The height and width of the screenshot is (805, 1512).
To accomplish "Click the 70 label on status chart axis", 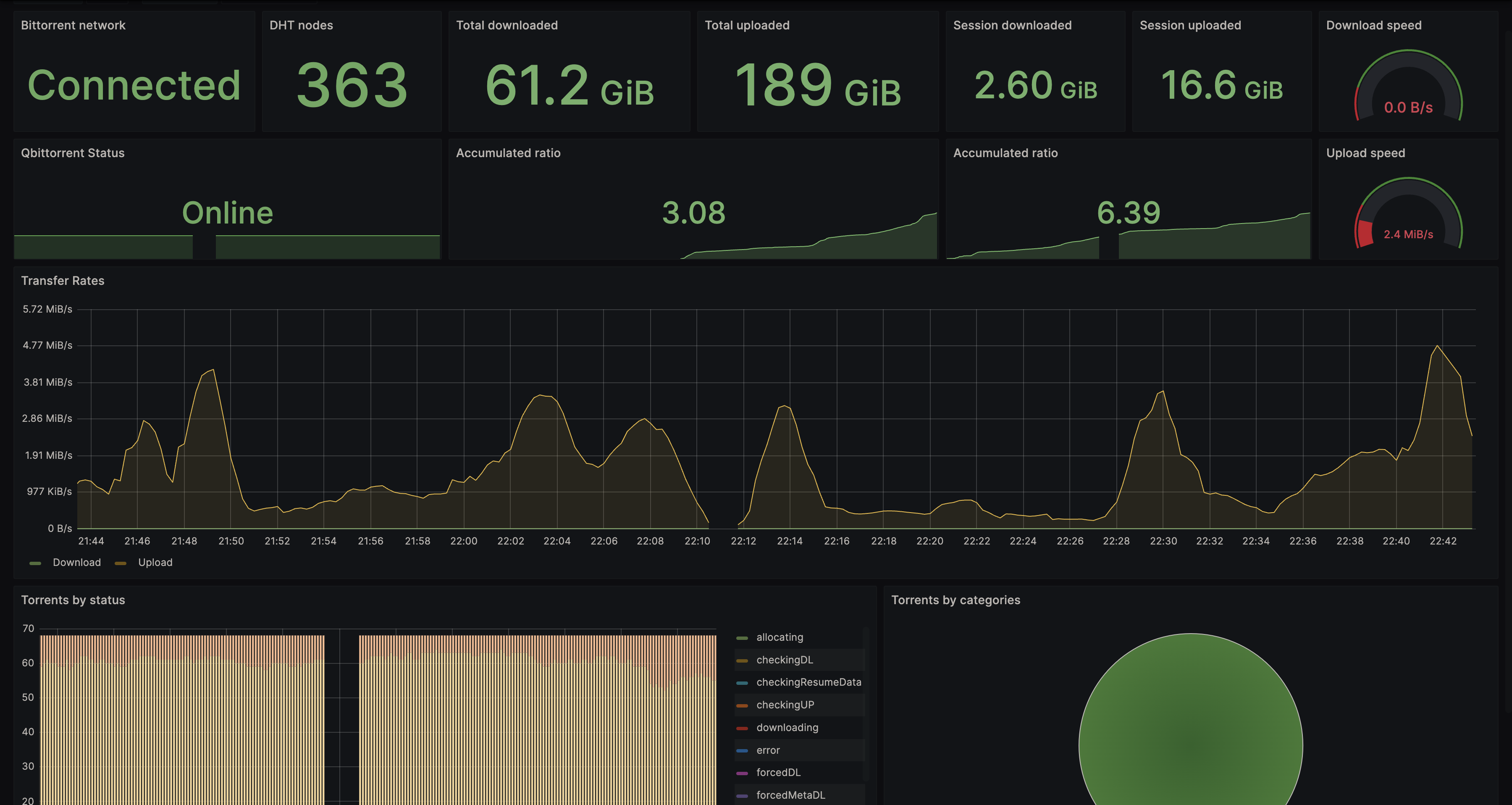I will point(28,628).
